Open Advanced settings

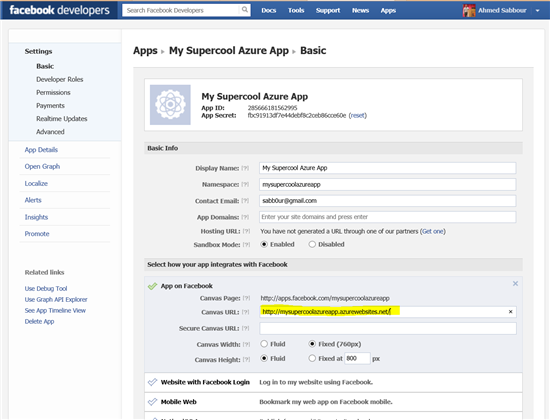51,132
